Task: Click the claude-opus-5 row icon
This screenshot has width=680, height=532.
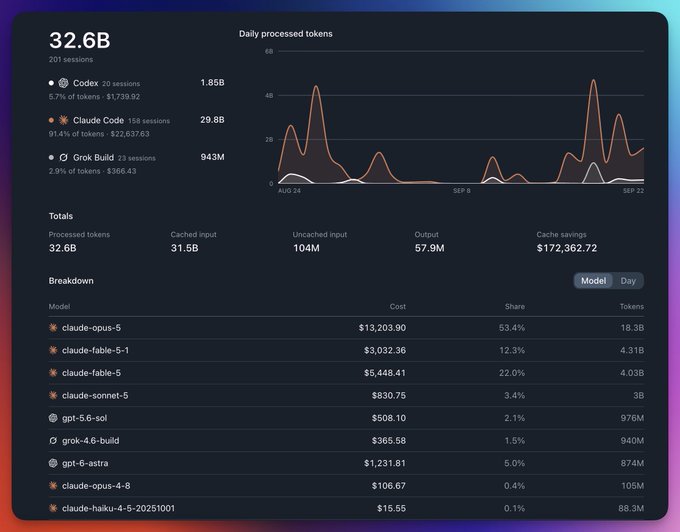Action: coord(53,328)
